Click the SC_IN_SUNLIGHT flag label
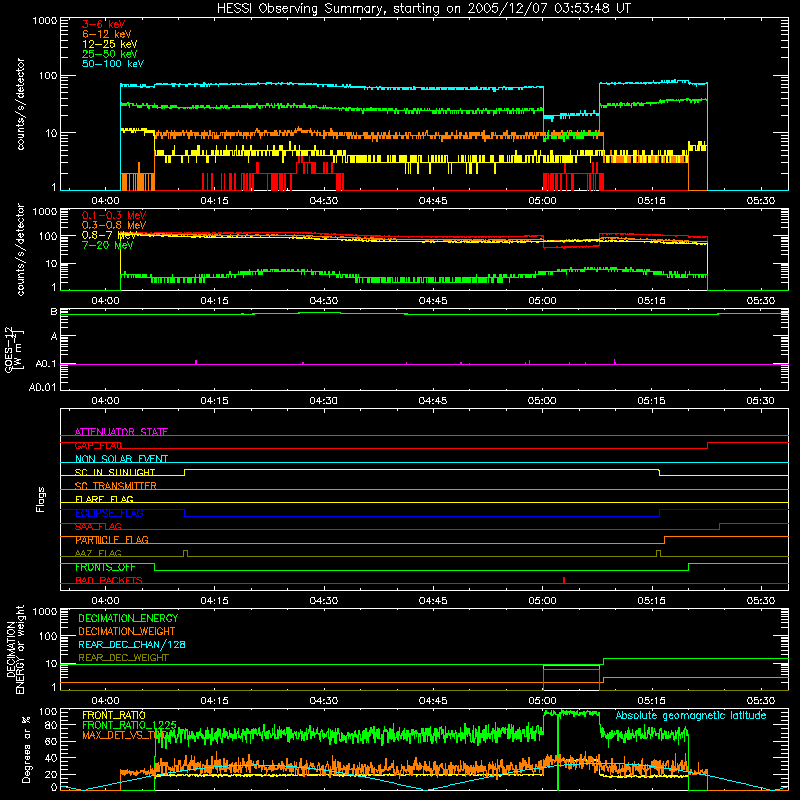800x800 pixels. tap(115, 472)
